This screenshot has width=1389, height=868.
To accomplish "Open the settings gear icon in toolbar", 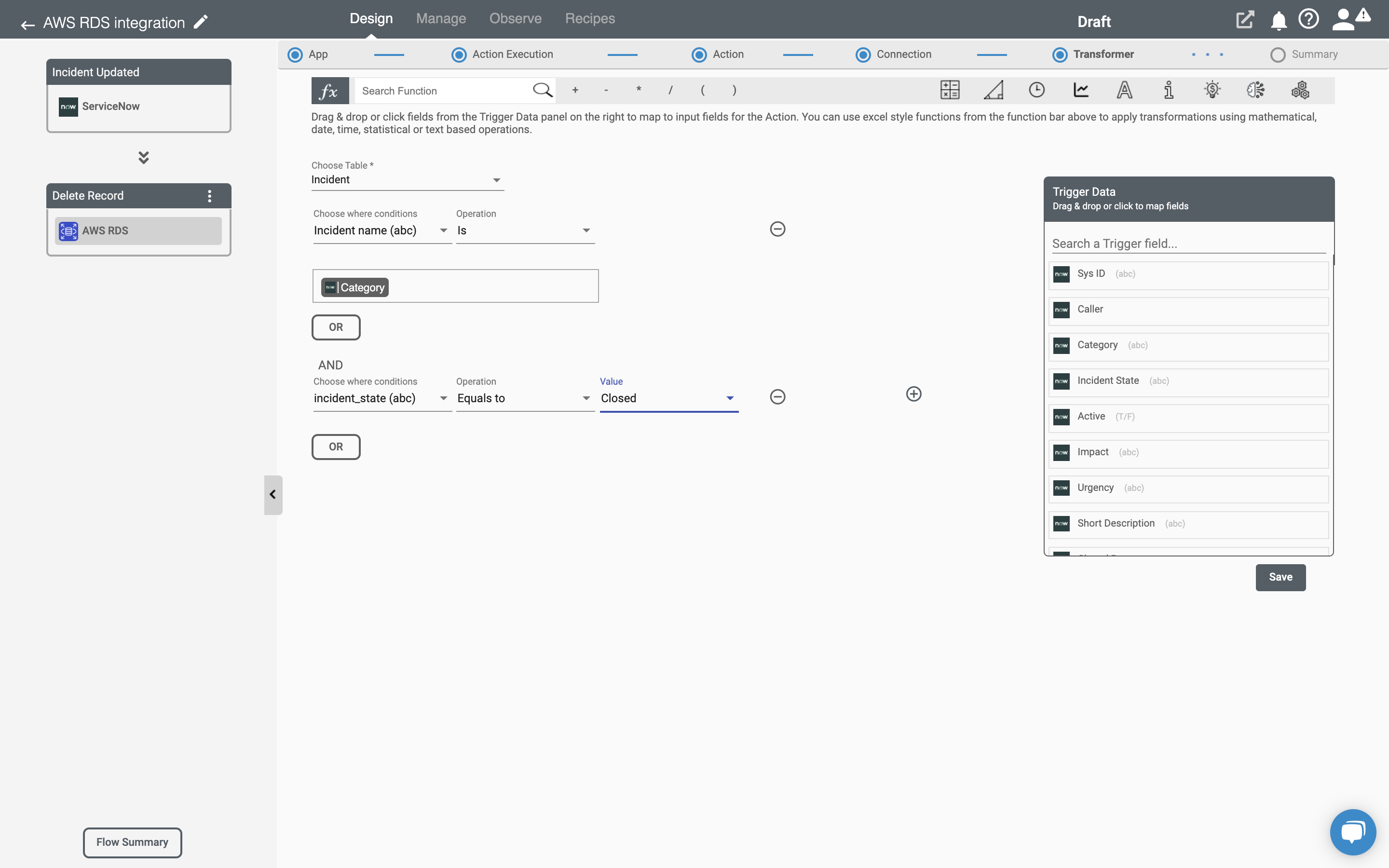I will click(x=1300, y=90).
